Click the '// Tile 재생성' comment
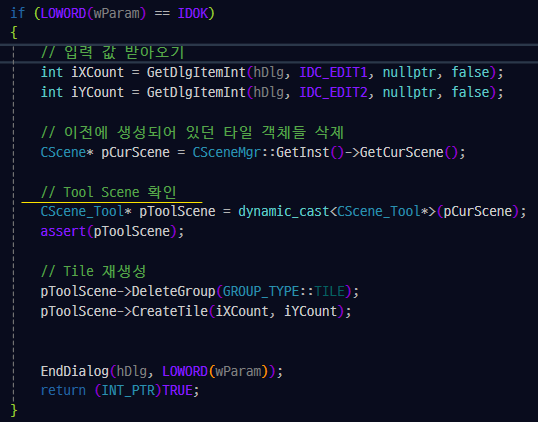 pos(94,271)
